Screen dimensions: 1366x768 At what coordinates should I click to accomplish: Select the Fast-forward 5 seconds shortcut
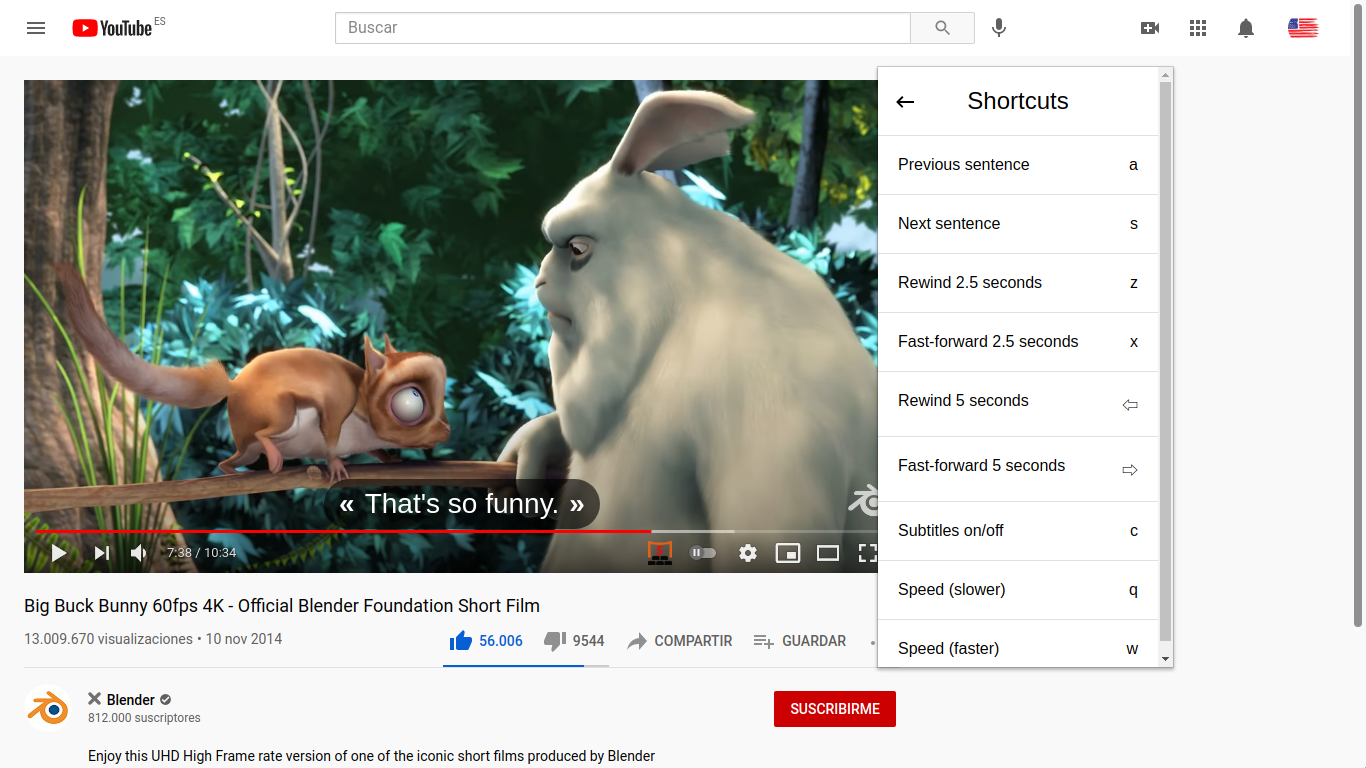point(1018,469)
